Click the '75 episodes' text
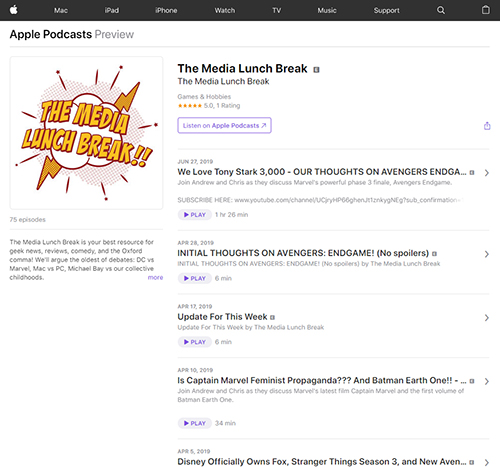 coord(28,220)
